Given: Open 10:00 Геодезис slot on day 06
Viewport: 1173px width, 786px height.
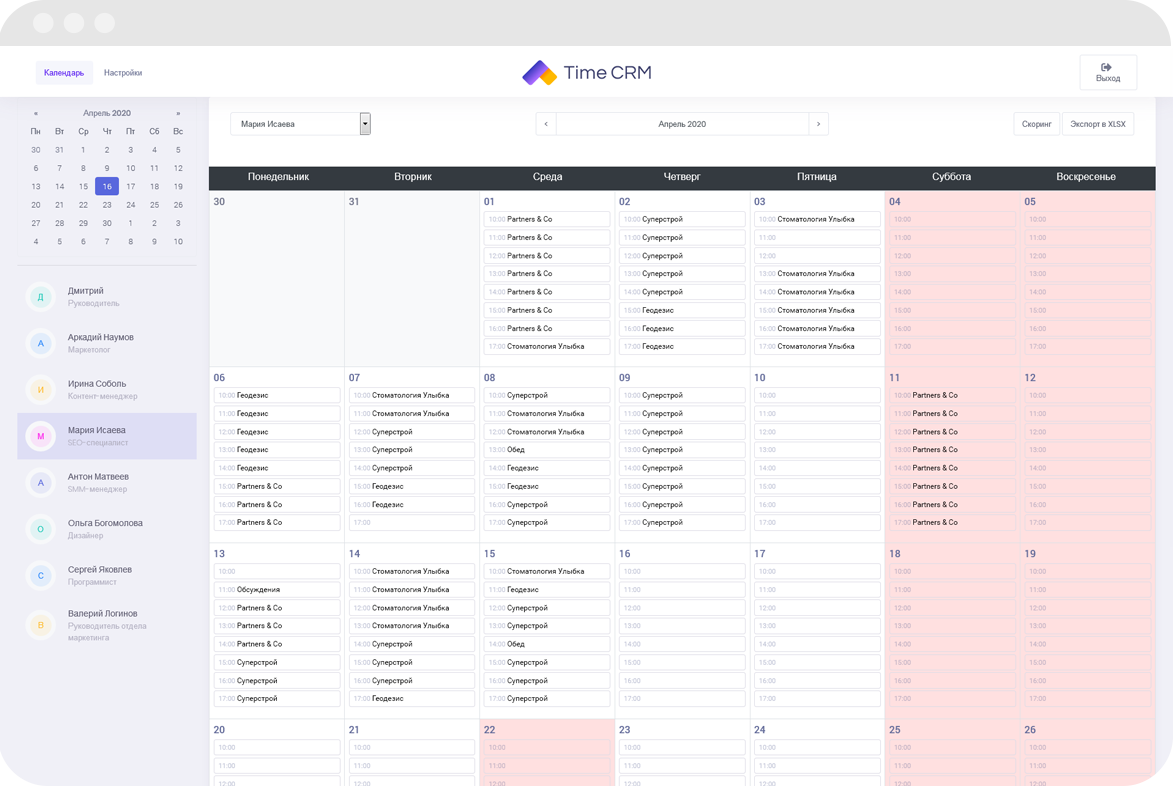Looking at the screenshot, I should 277,395.
